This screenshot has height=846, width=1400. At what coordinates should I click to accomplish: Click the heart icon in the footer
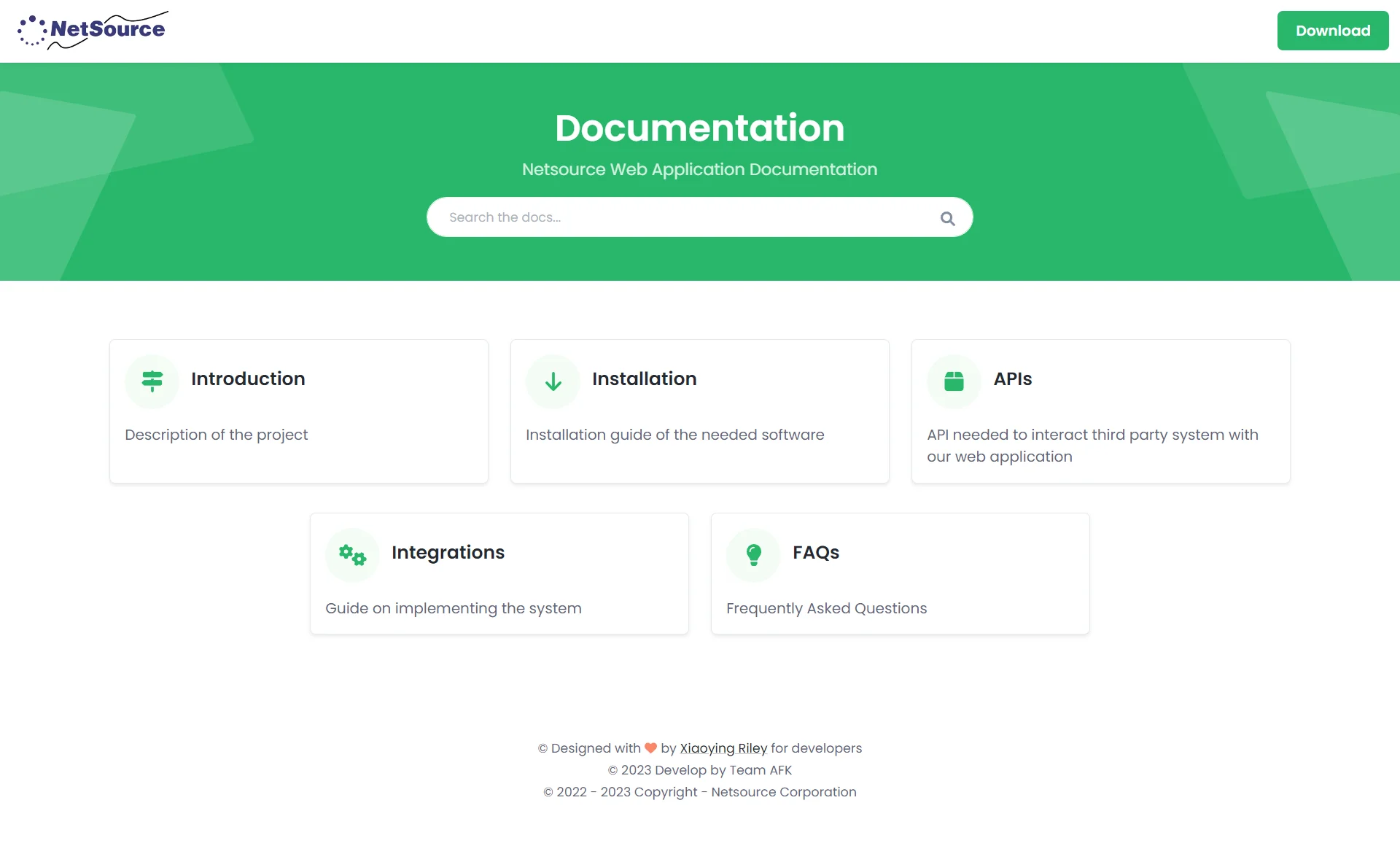pos(650,748)
